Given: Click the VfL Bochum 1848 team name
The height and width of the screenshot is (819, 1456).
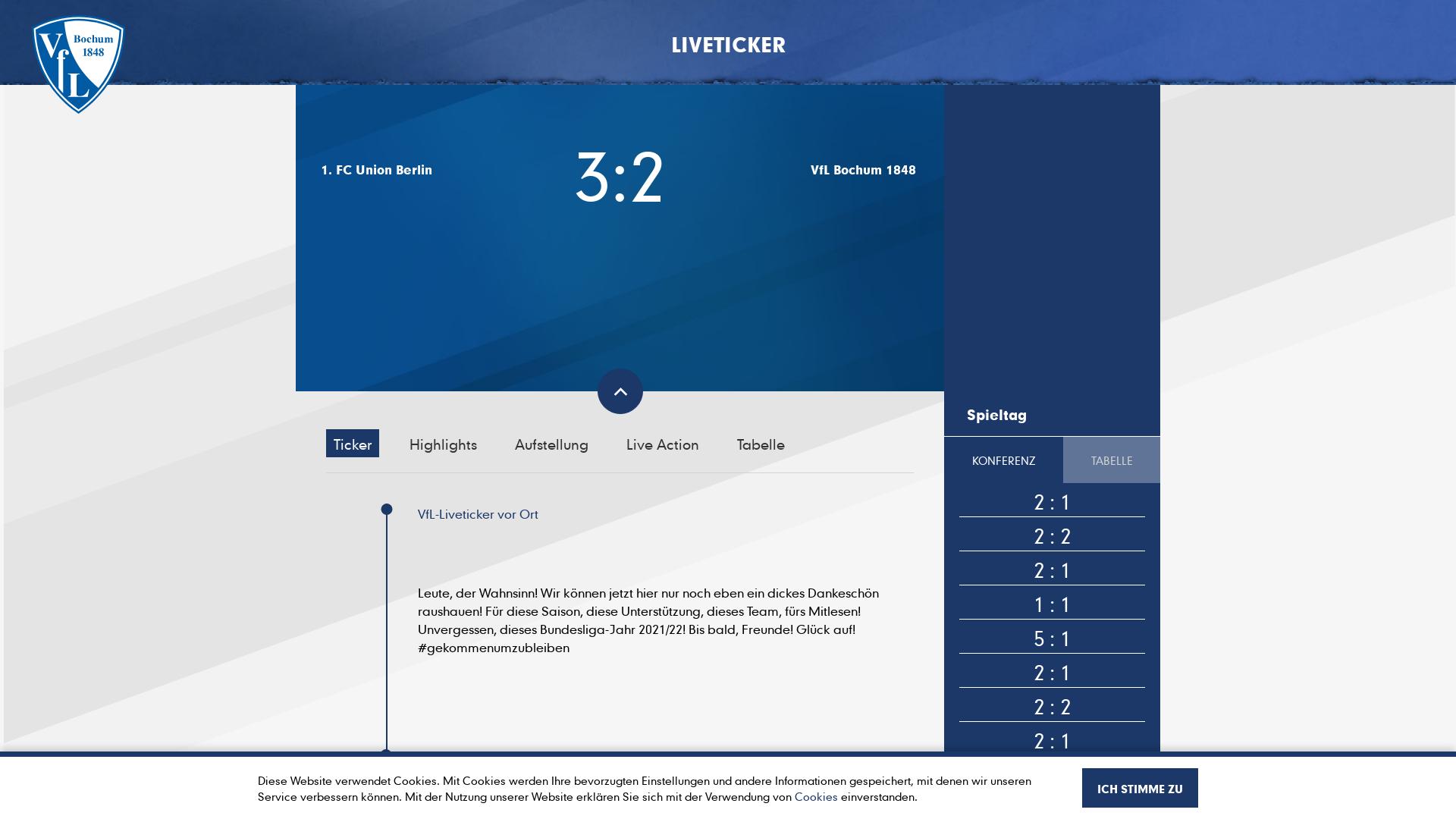Looking at the screenshot, I should [x=862, y=170].
